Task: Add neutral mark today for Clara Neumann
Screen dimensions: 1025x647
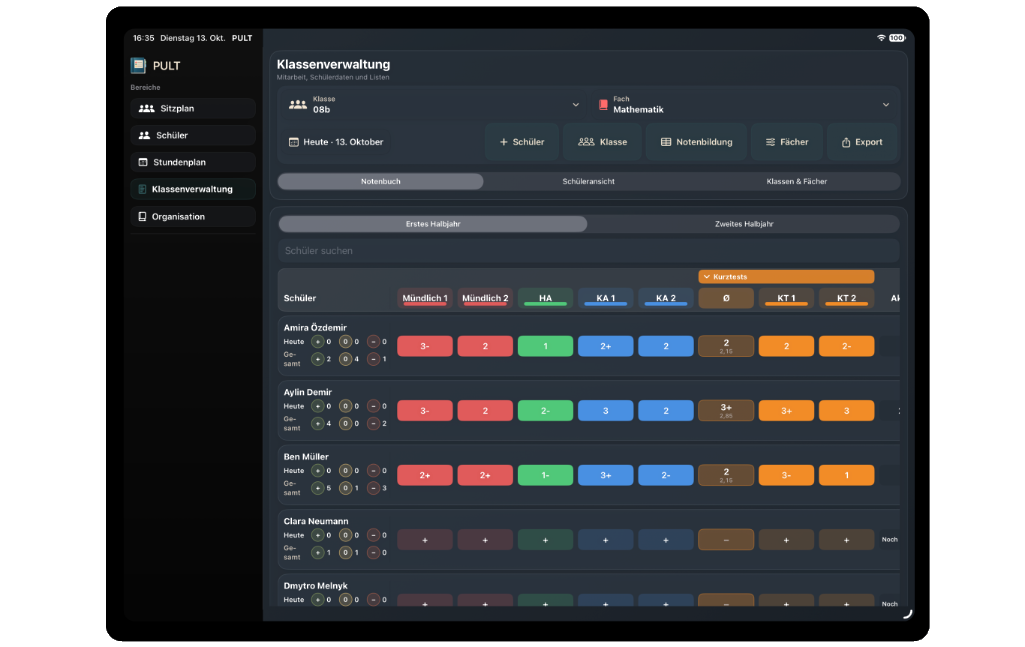Action: coord(346,535)
